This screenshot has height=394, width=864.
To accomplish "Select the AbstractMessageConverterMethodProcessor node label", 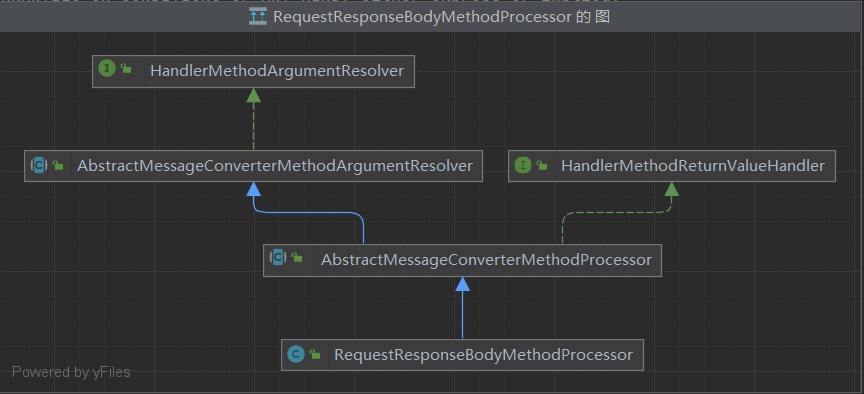I will (x=487, y=260).
